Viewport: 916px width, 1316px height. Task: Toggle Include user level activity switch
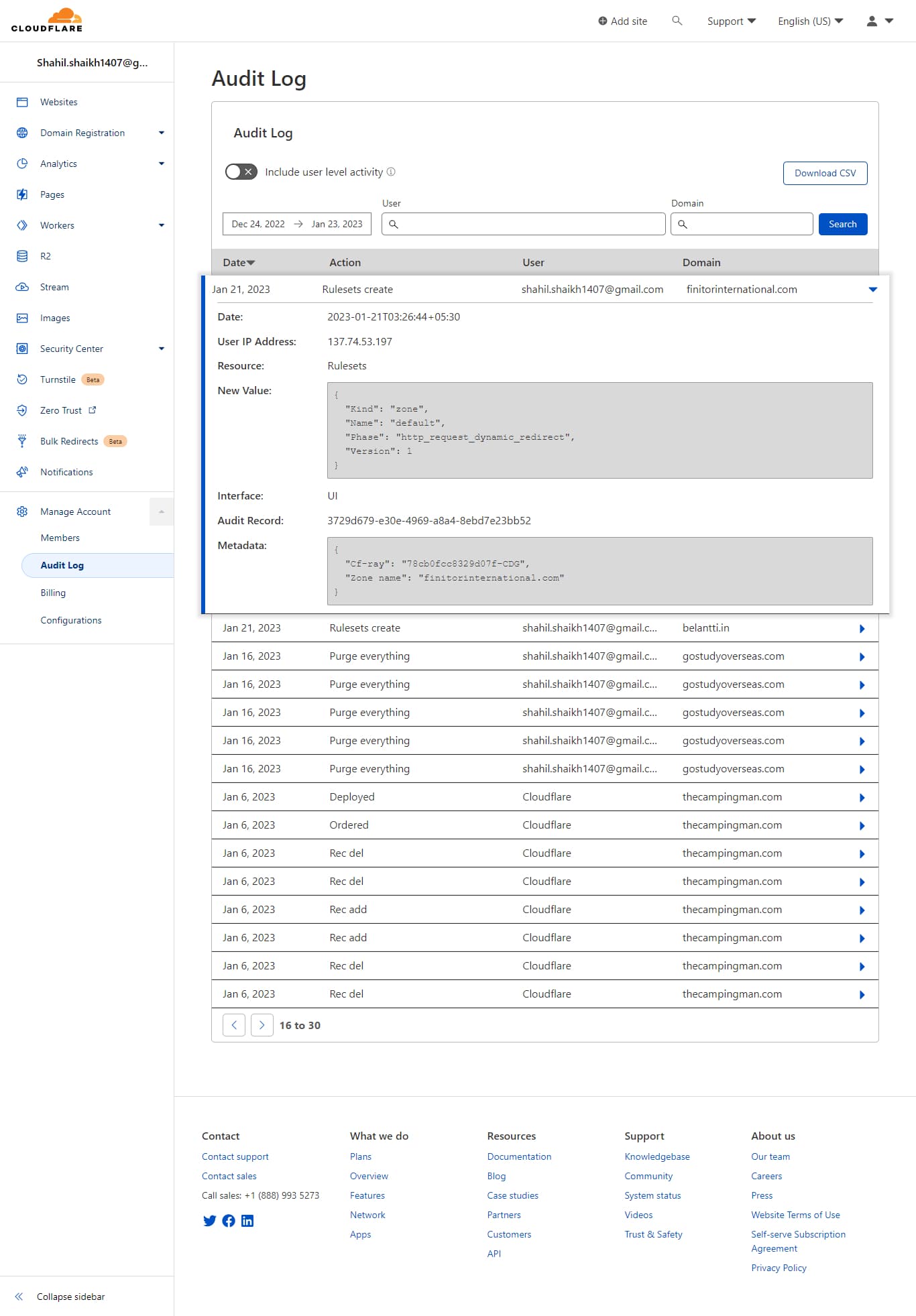(241, 172)
